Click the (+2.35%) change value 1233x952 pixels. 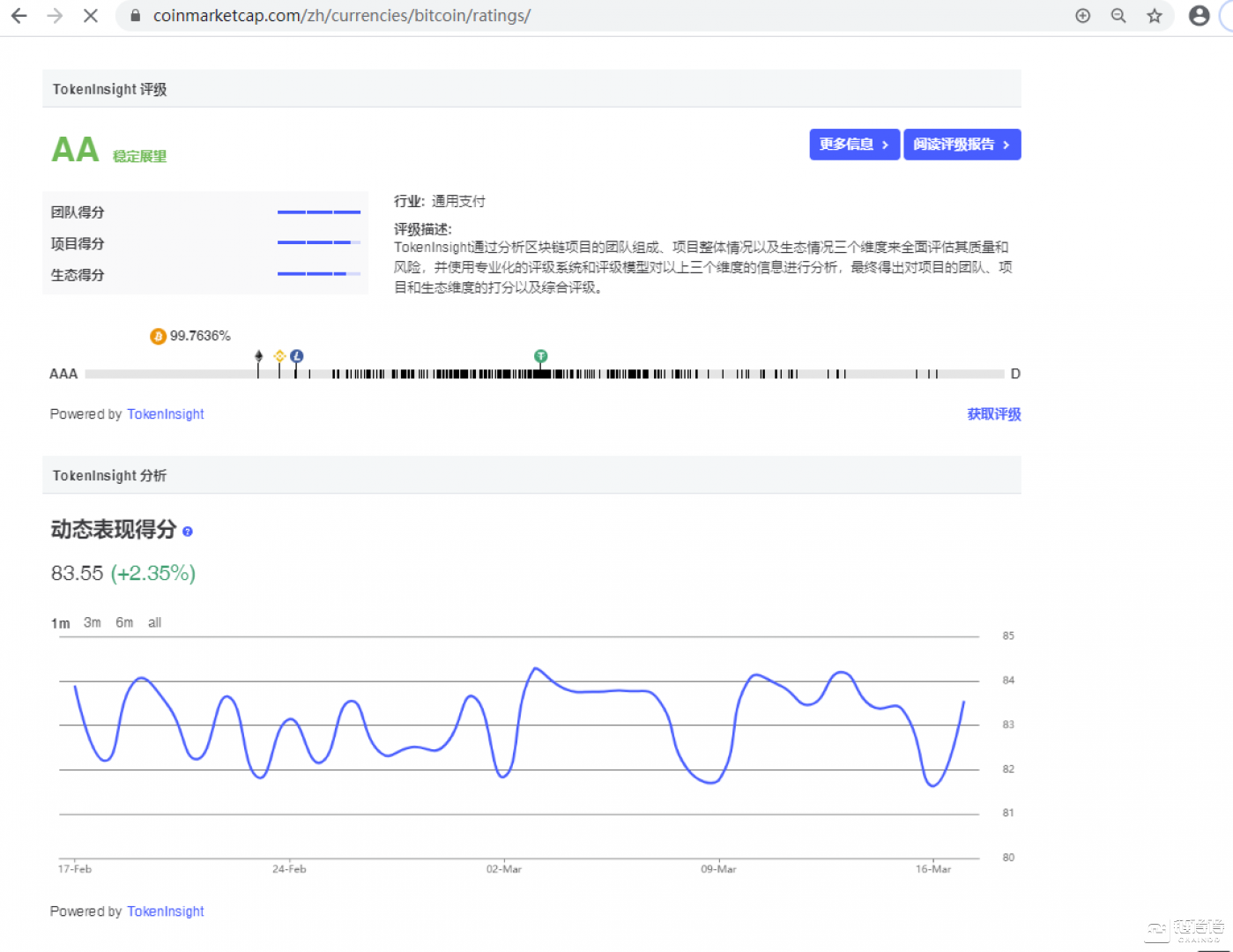click(152, 574)
